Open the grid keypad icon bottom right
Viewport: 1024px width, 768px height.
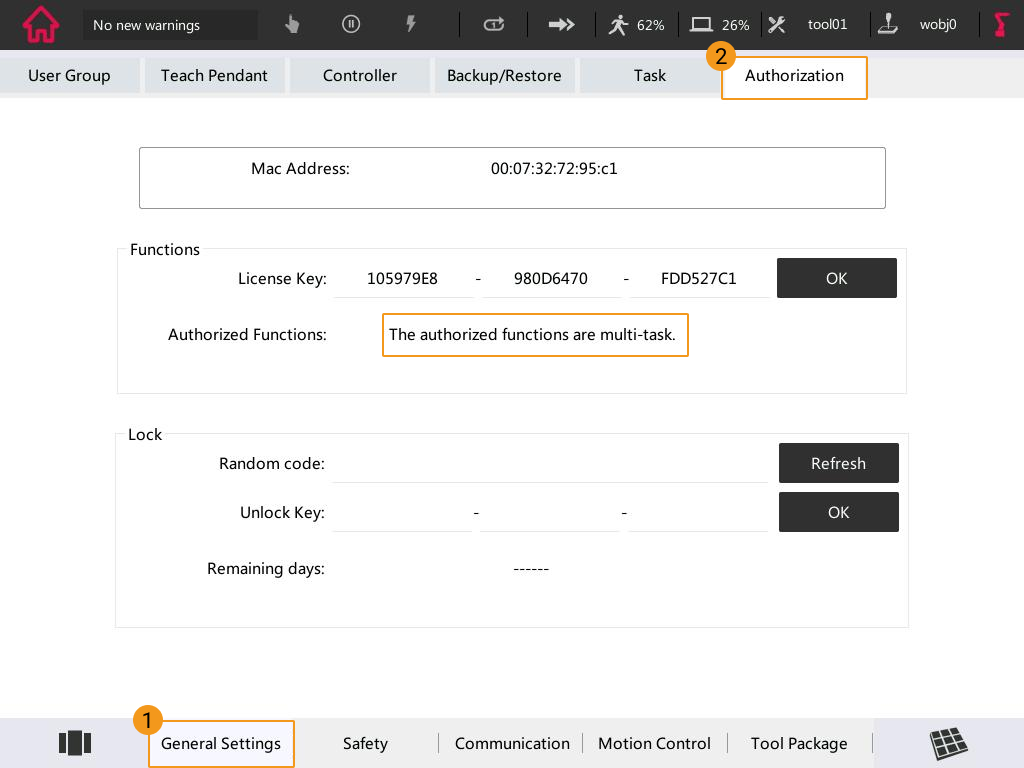coord(948,743)
